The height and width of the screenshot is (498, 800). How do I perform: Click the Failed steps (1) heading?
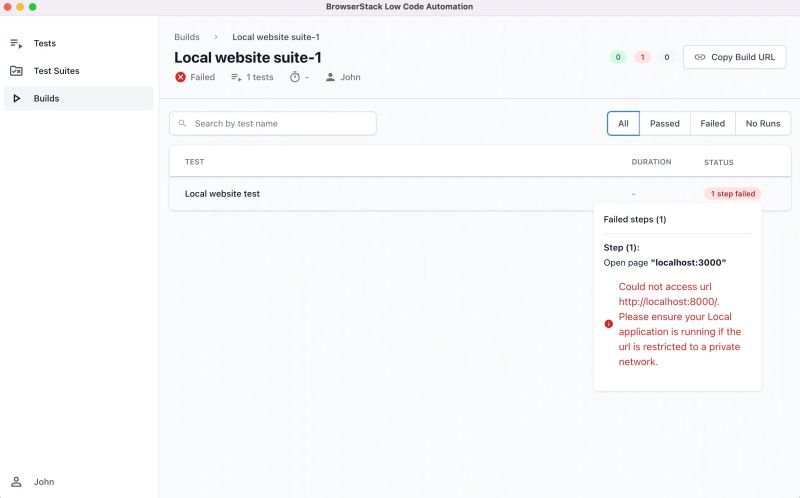[635, 219]
